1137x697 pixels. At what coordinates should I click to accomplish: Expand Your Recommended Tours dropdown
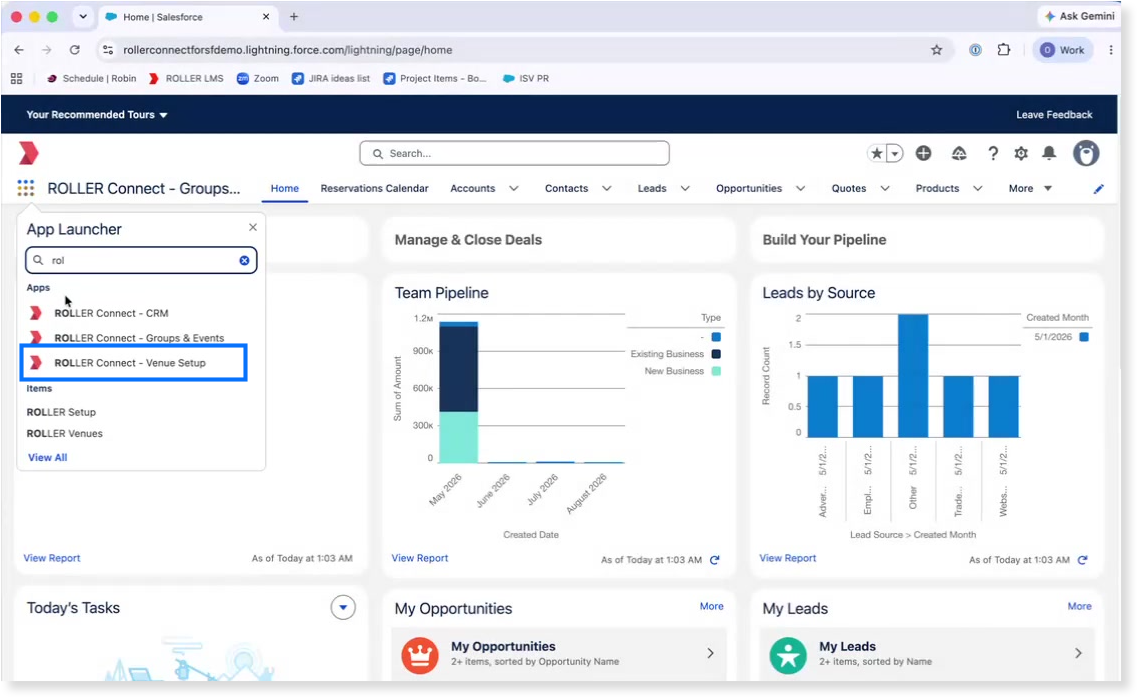point(96,115)
